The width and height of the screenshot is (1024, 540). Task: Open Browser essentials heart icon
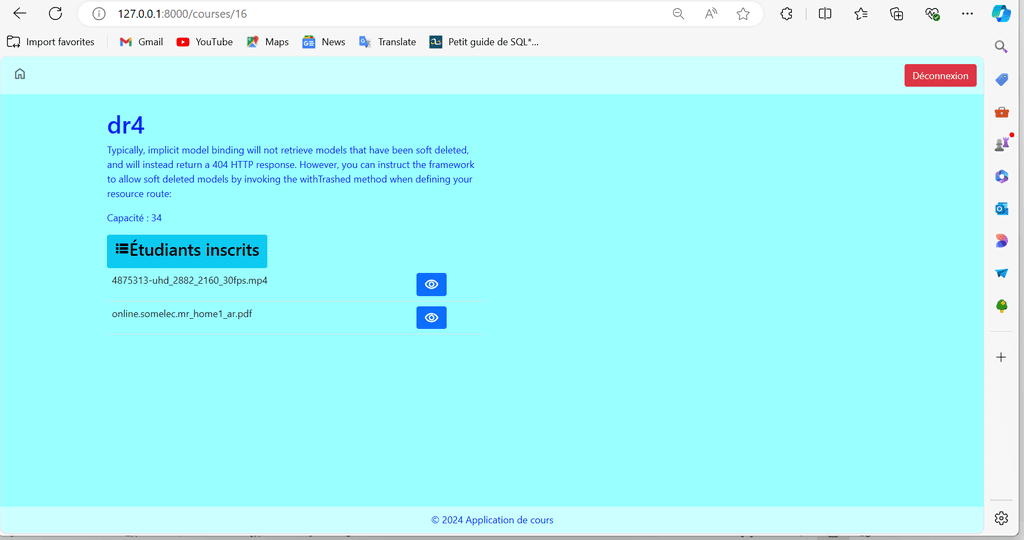(933, 14)
